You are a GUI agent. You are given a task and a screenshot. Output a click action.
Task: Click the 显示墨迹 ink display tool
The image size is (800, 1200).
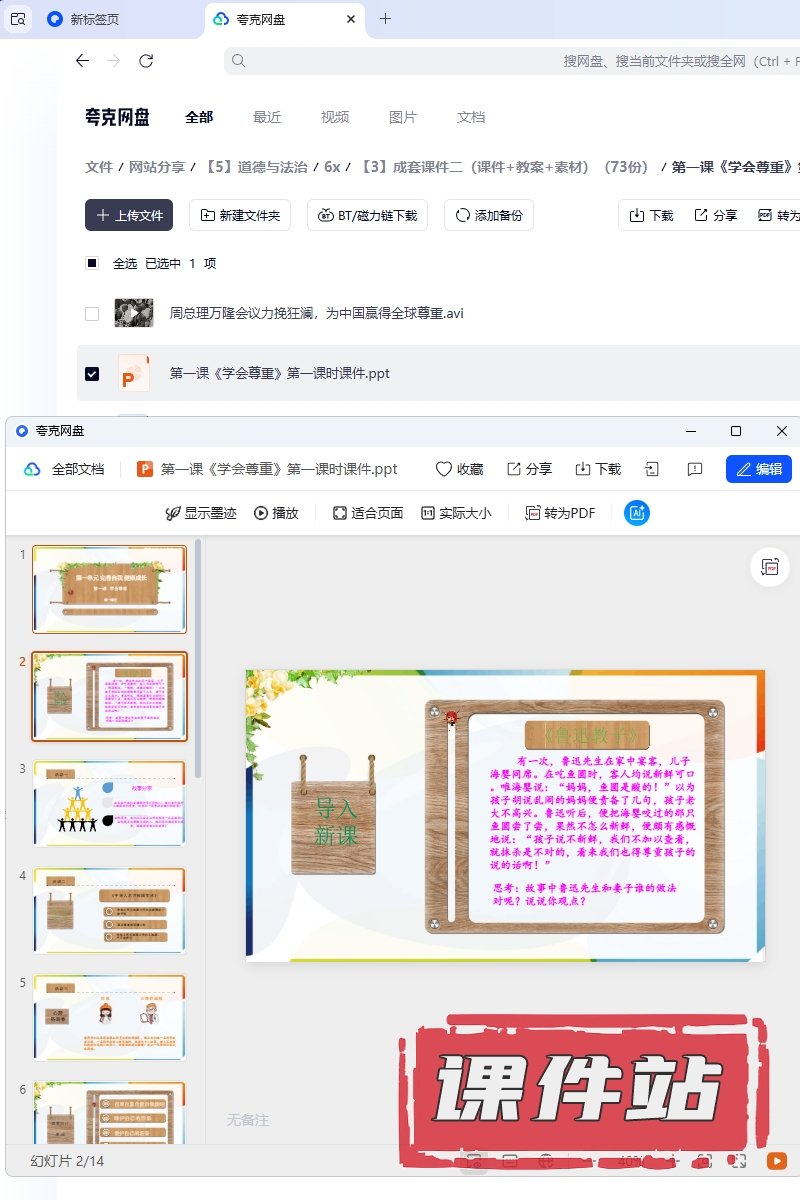click(201, 513)
